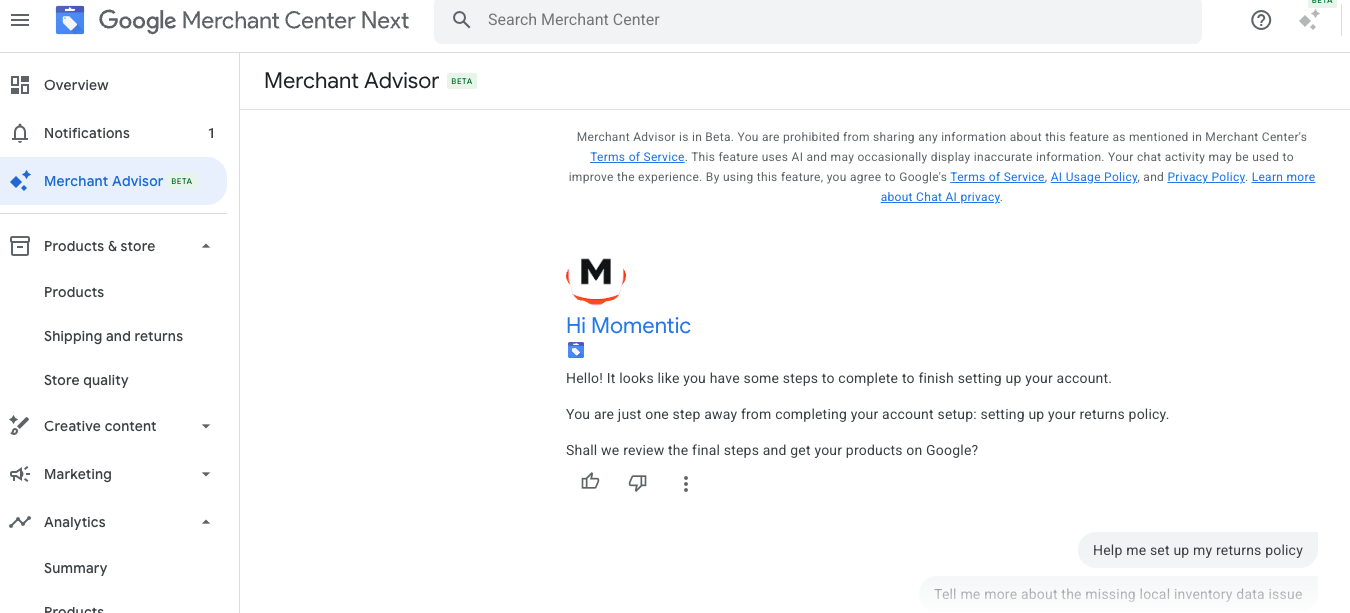The width and height of the screenshot is (1350, 613).
Task: Click the search magnifier icon
Action: point(461,20)
